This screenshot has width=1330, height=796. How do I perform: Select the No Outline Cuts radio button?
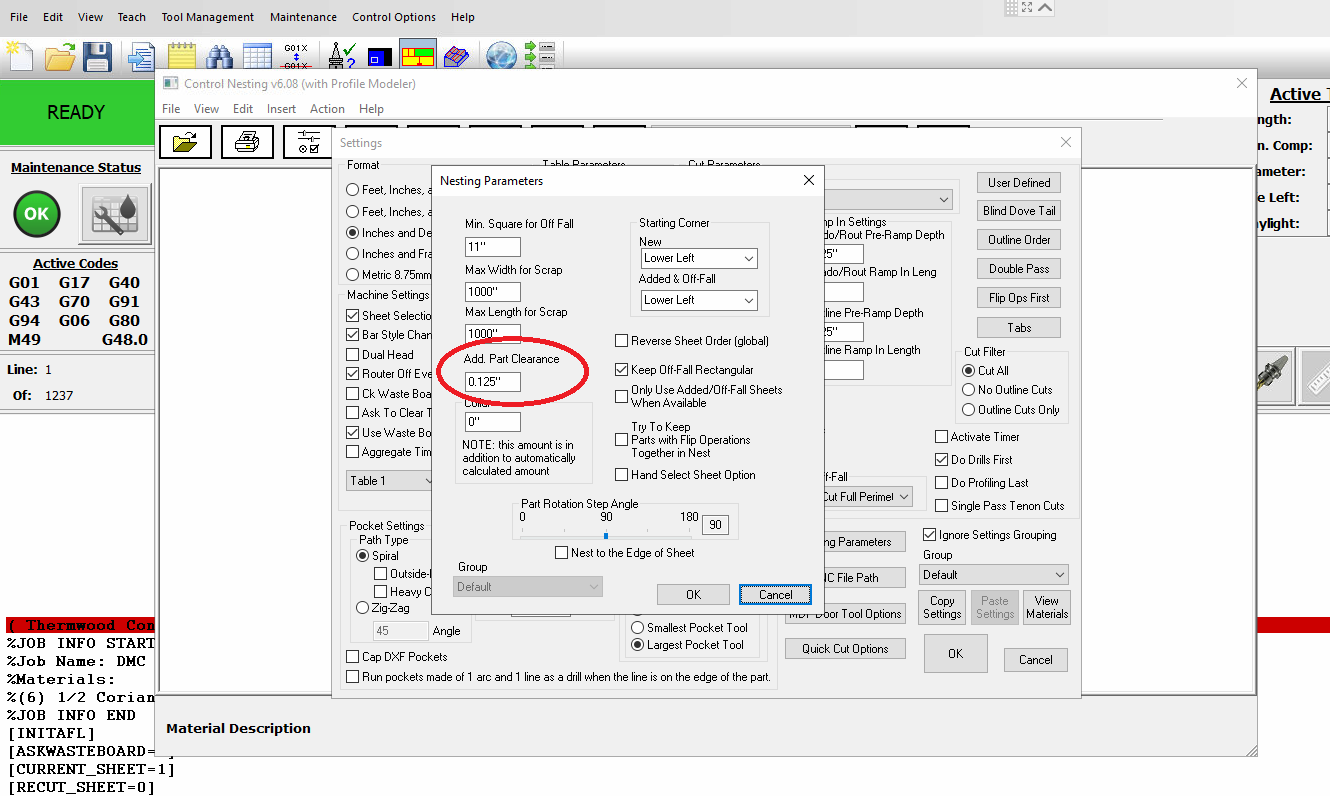tap(968, 390)
